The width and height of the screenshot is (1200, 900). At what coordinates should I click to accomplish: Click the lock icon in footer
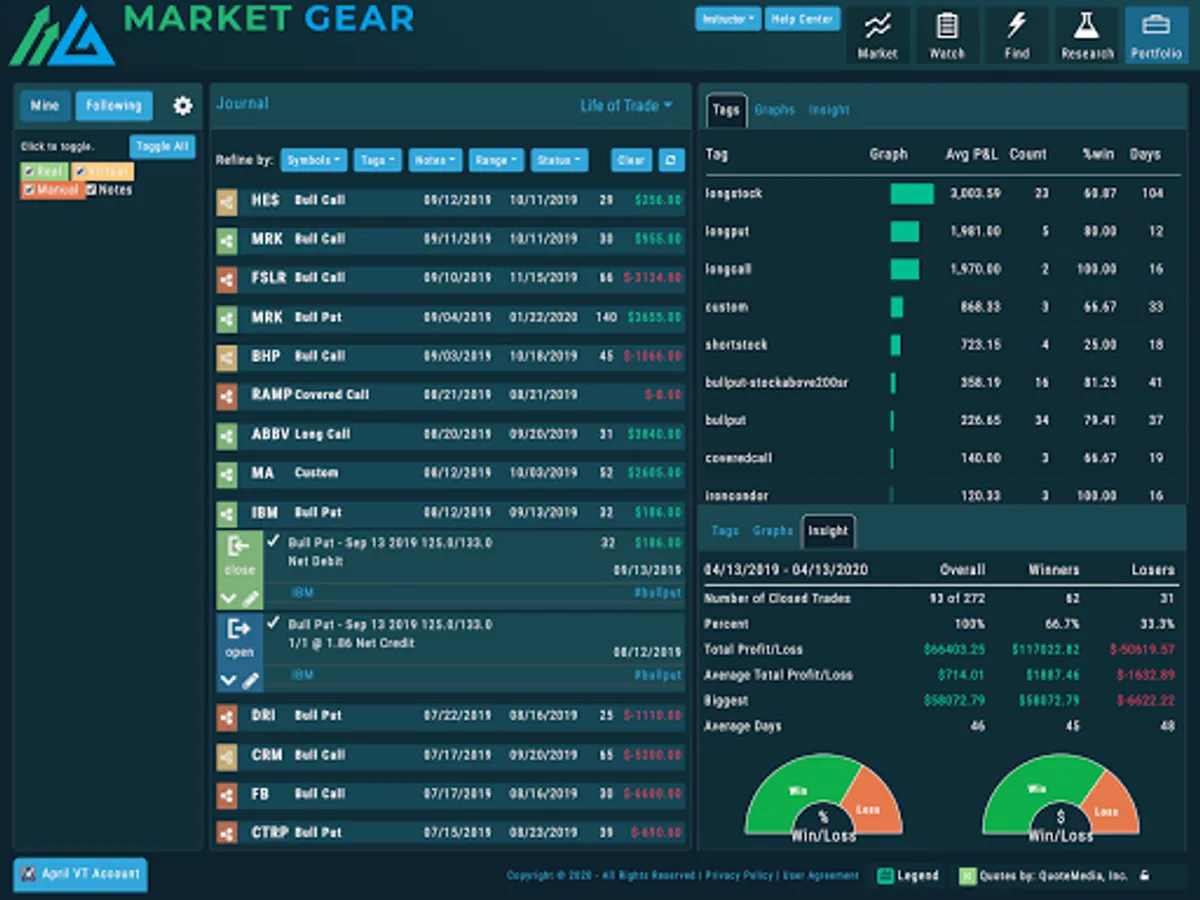pos(1144,875)
